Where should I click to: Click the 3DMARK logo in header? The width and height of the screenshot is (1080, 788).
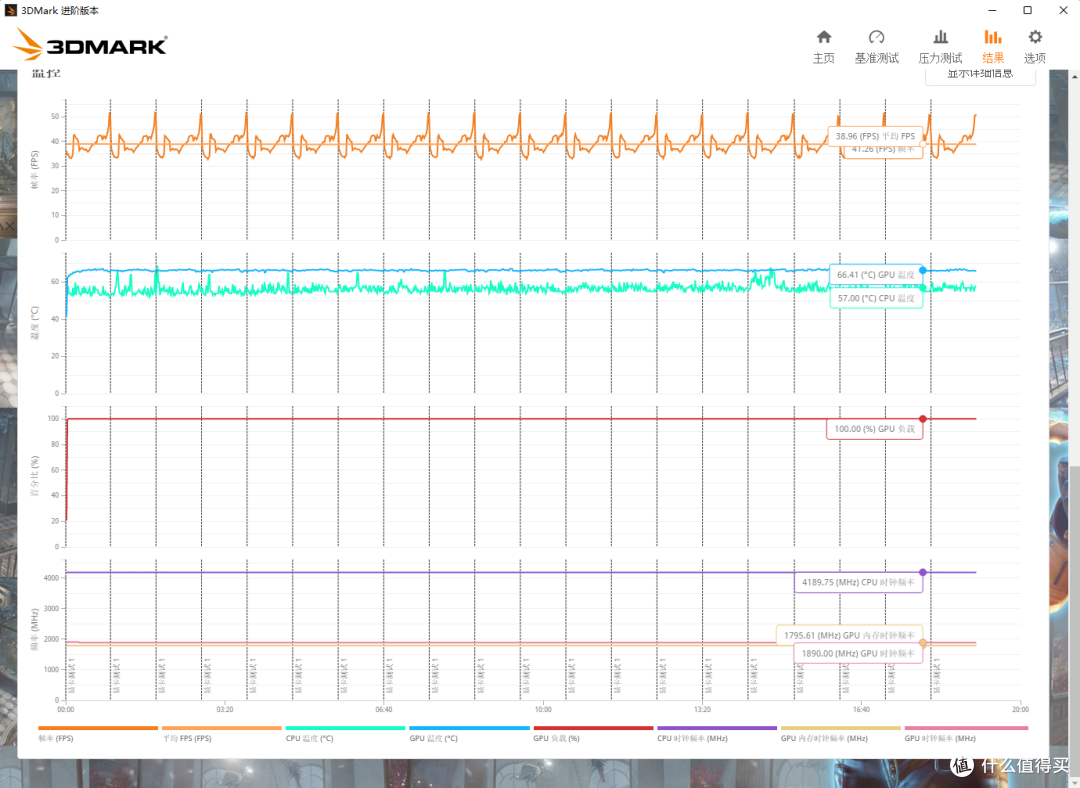(90, 45)
